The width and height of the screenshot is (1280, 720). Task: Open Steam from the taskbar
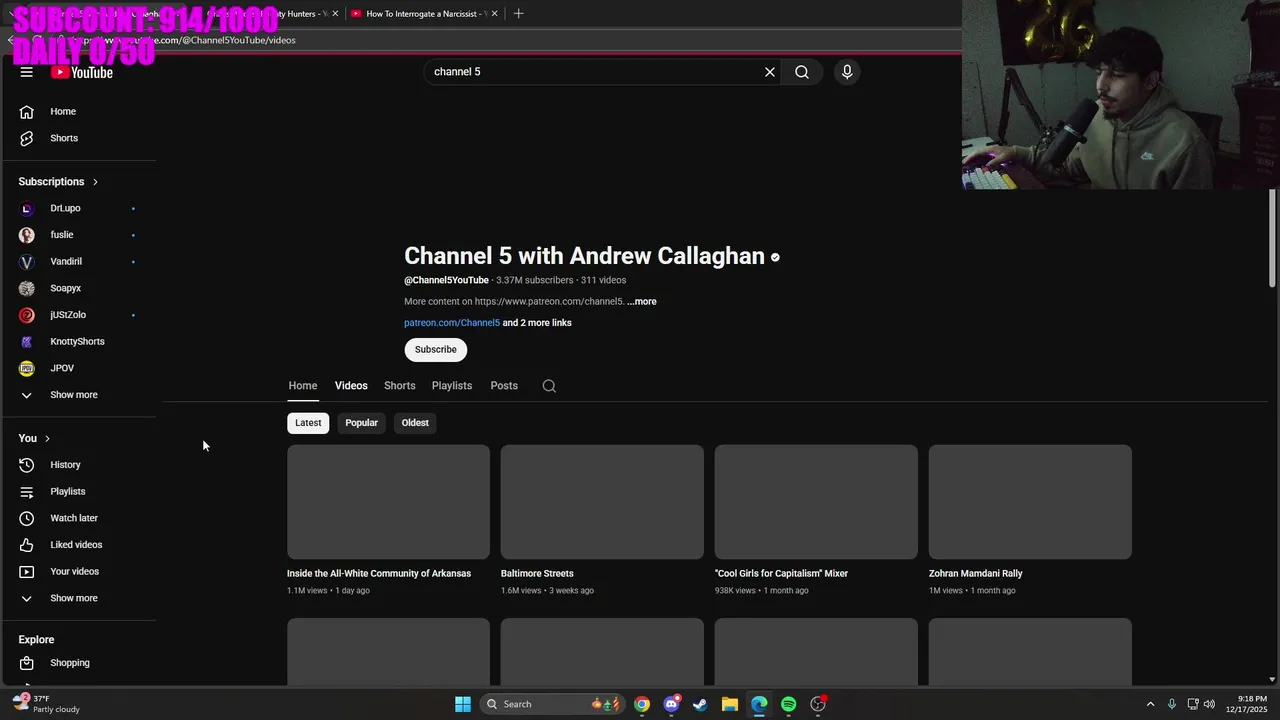(x=700, y=704)
